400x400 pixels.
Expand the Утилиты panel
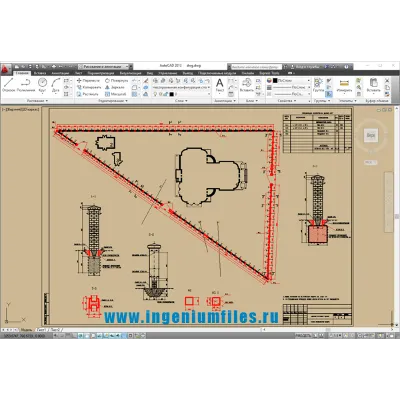click(x=347, y=101)
